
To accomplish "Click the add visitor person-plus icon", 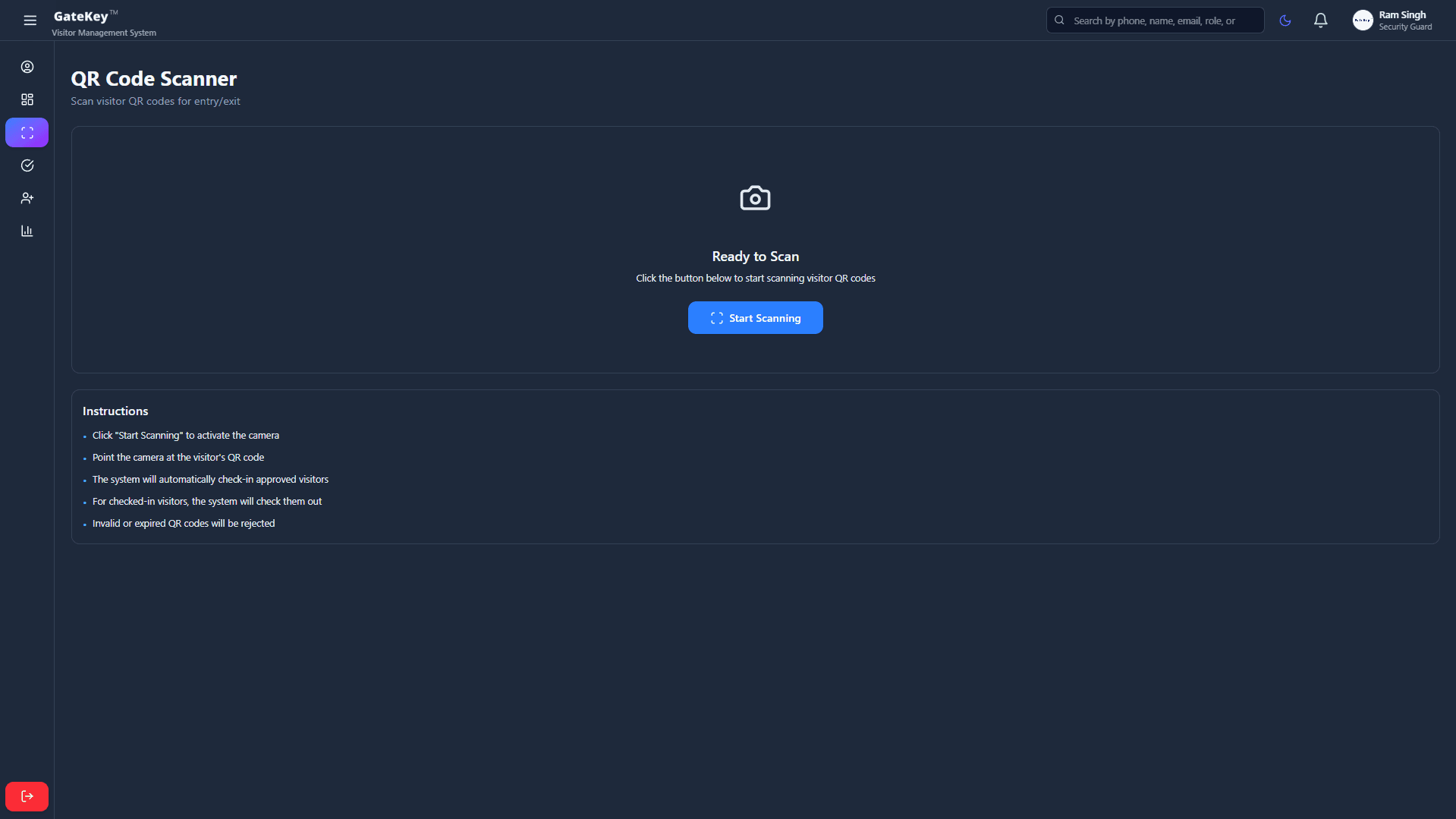I will point(27,198).
